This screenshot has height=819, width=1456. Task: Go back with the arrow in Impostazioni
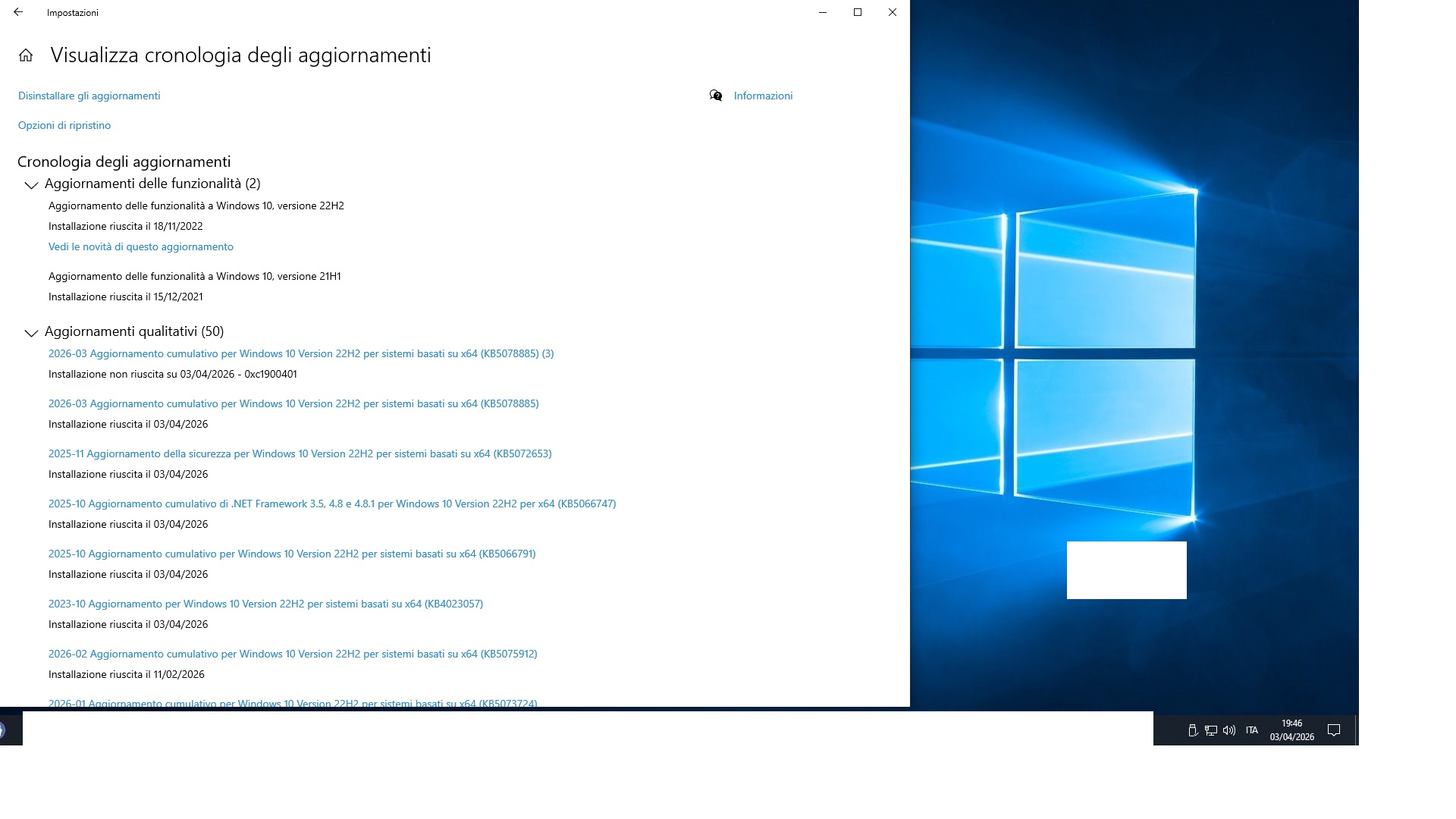pyautogui.click(x=18, y=12)
